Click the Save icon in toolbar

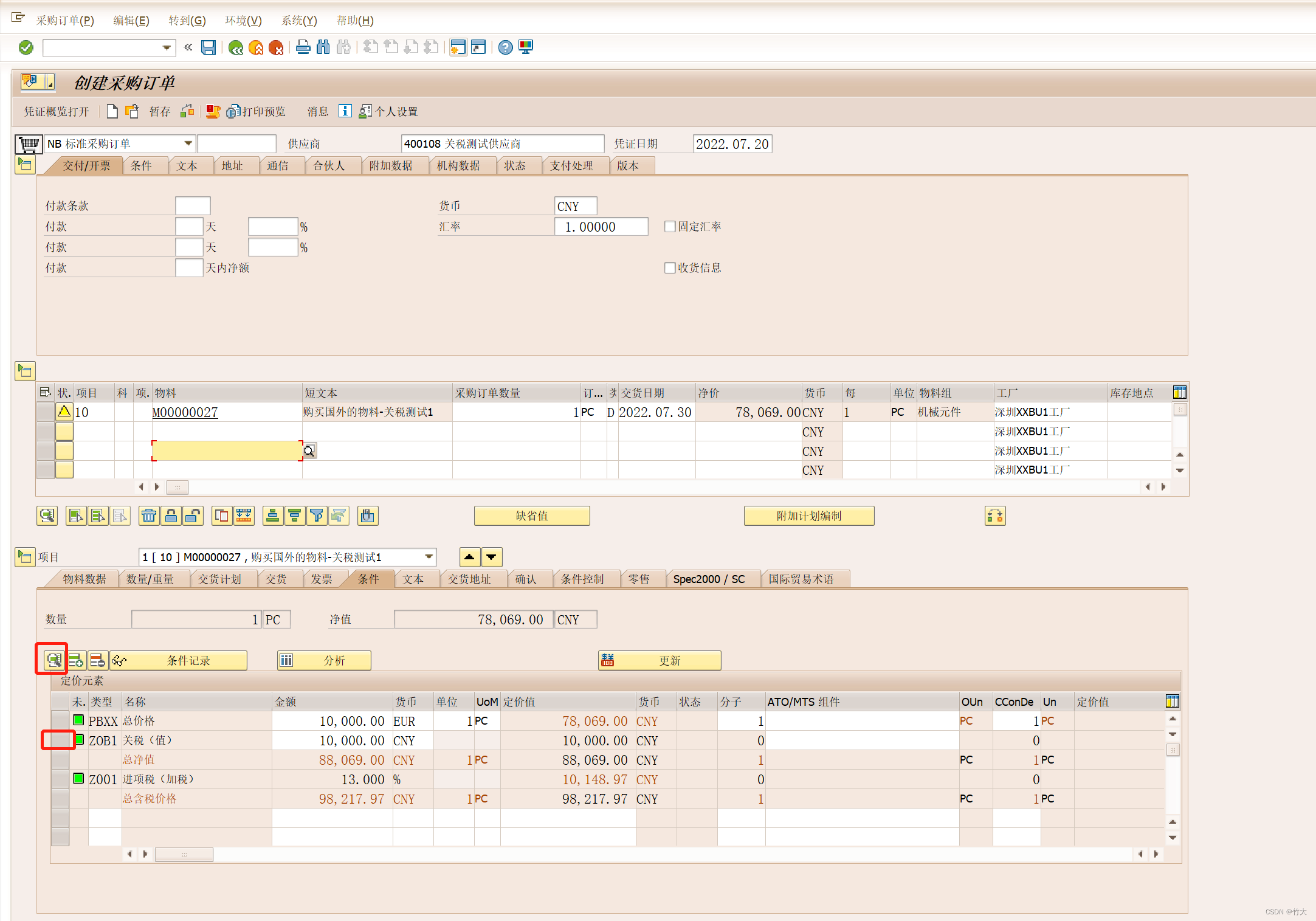tap(208, 47)
